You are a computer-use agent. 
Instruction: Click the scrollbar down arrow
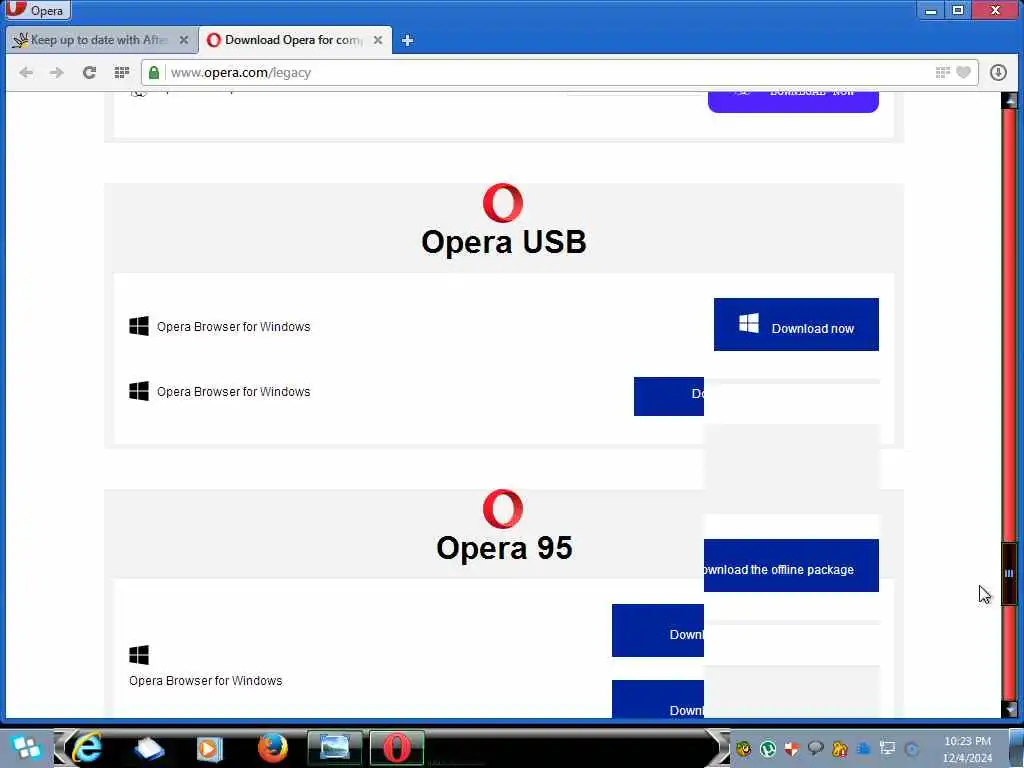(x=1010, y=709)
